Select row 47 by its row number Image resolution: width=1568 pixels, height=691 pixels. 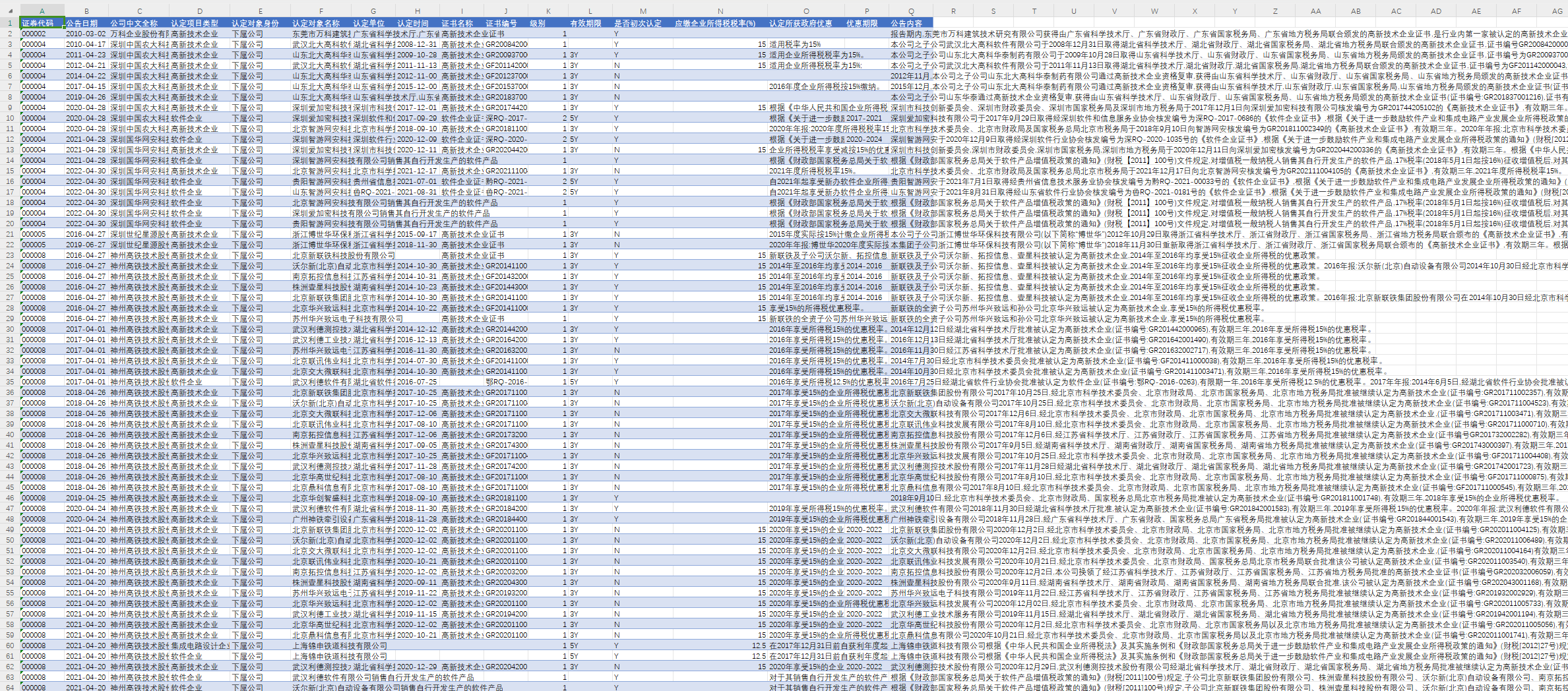pos(10,508)
